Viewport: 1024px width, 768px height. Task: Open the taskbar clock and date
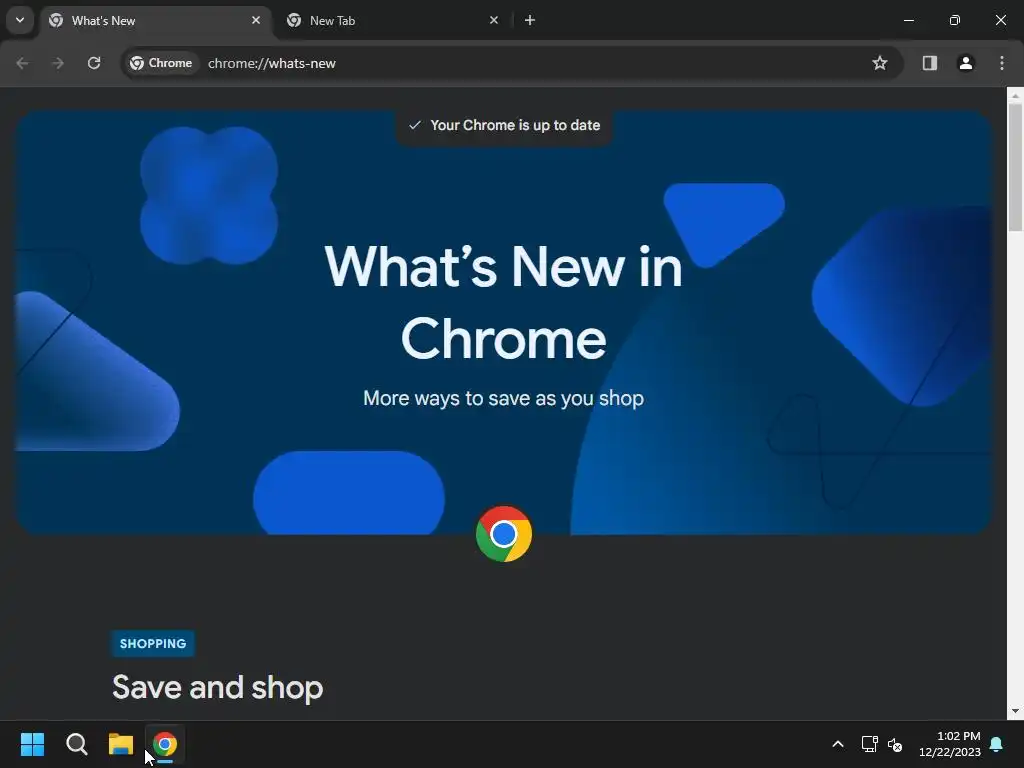(950, 744)
